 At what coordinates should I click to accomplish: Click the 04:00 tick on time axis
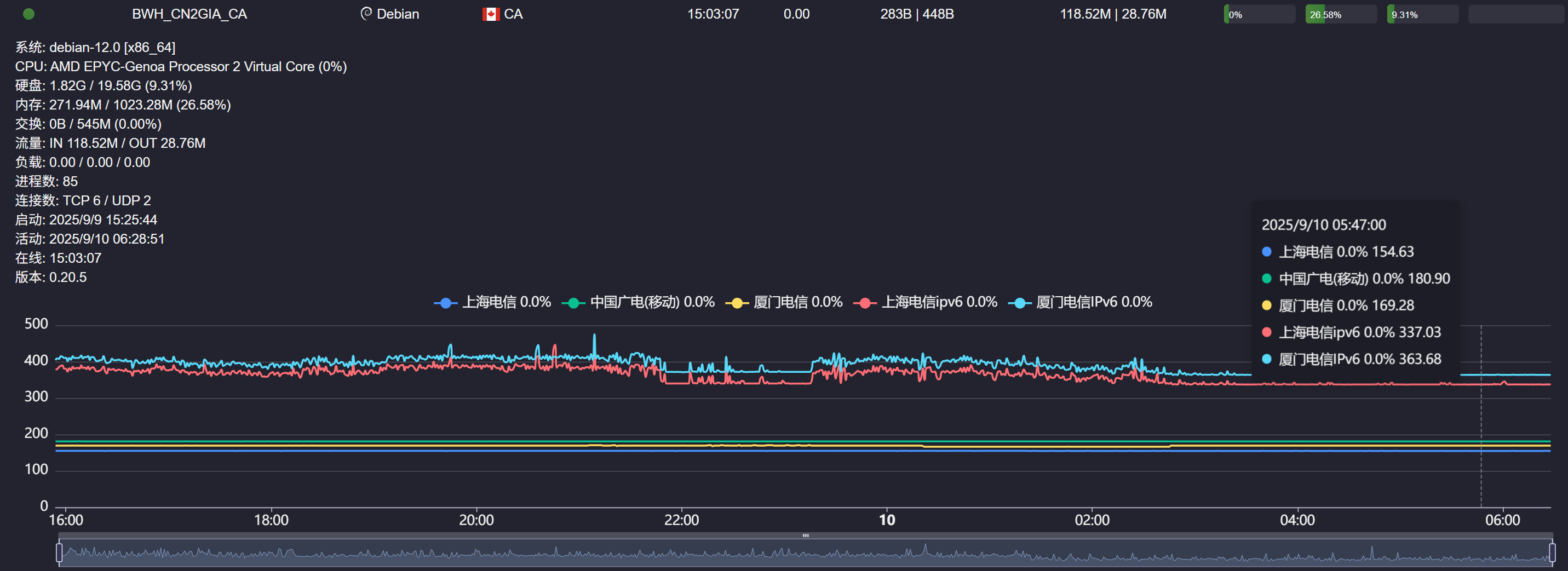coord(1297,521)
